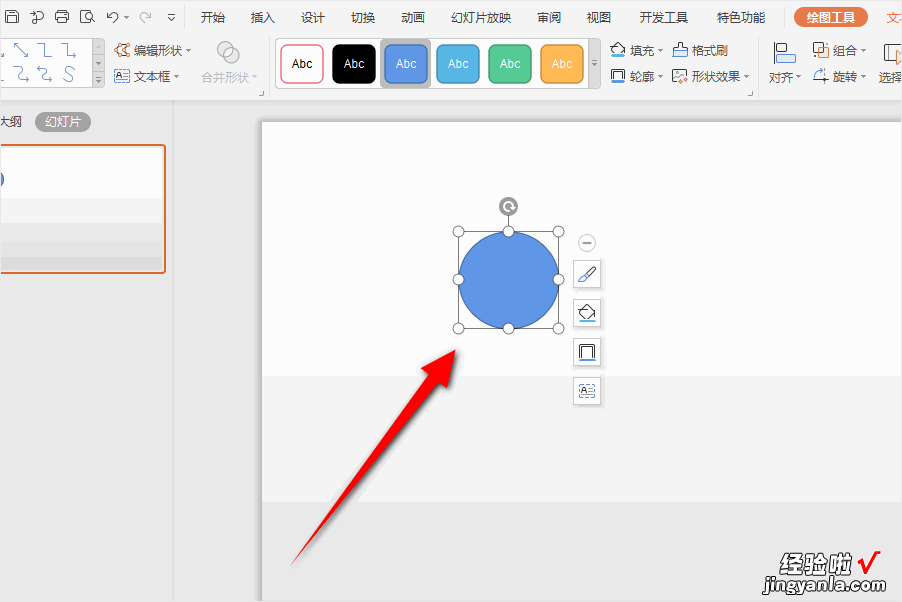902x602 pixels.
Task: Click the blue circle shape
Action: coord(509,280)
